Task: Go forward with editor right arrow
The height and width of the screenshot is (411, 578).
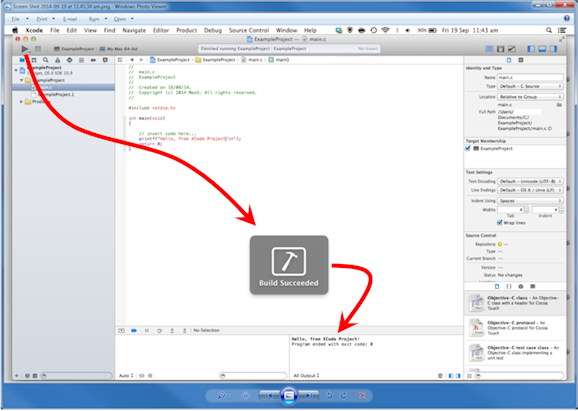Action: [141, 60]
